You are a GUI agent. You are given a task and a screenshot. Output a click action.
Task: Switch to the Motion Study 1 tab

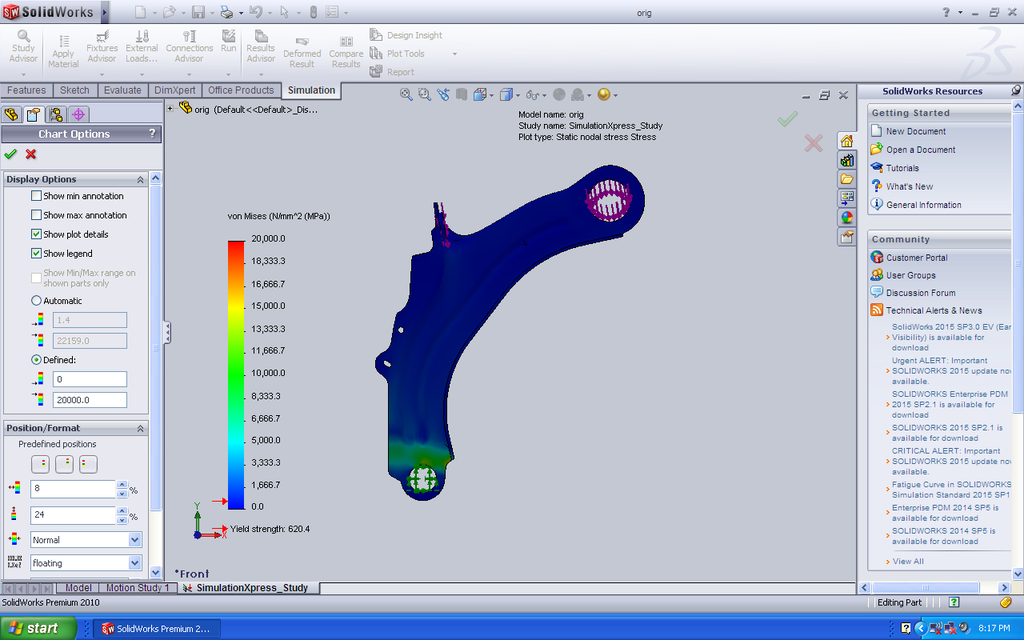(x=136, y=588)
